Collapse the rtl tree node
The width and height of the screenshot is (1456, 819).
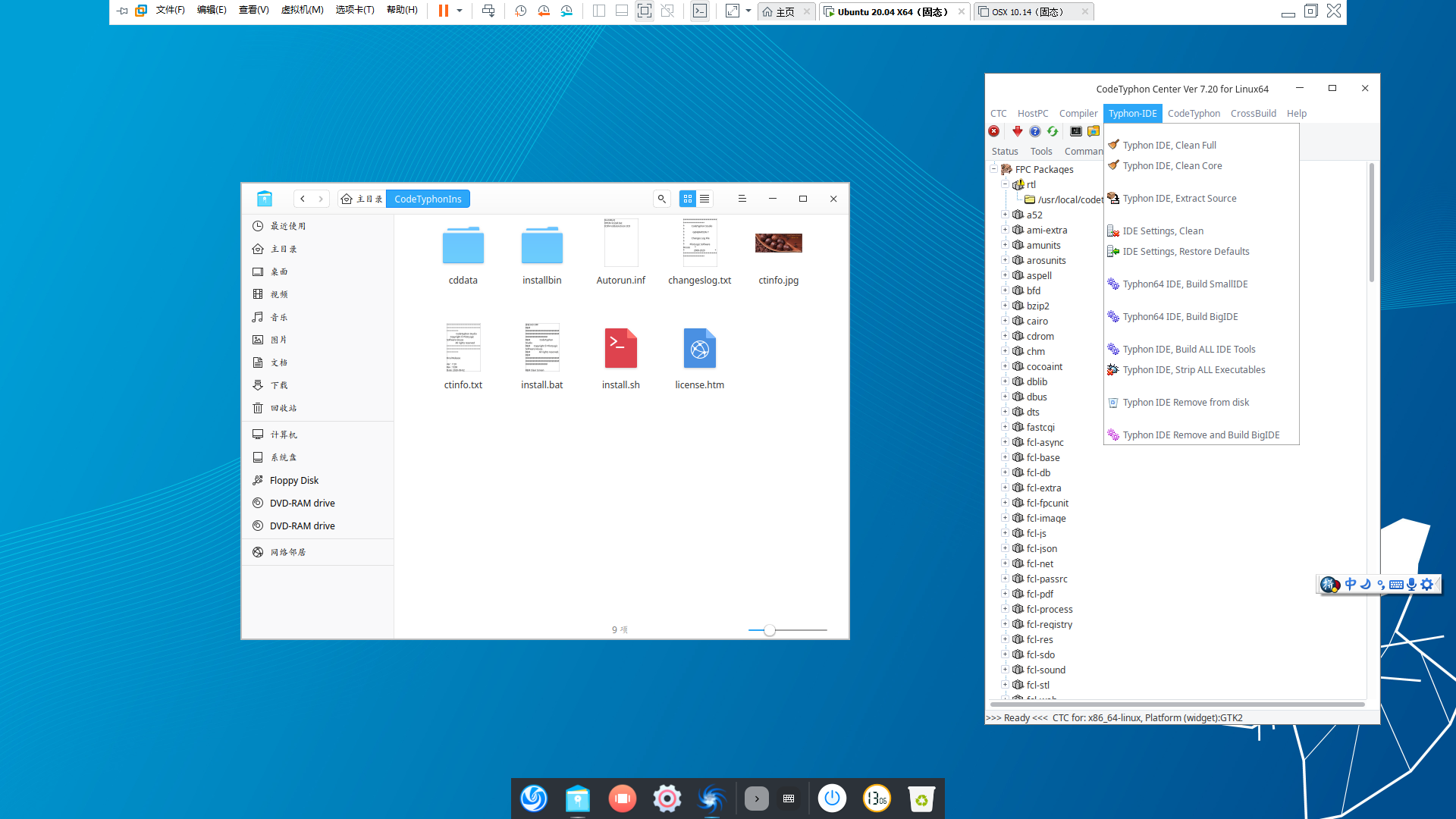[x=1005, y=184]
